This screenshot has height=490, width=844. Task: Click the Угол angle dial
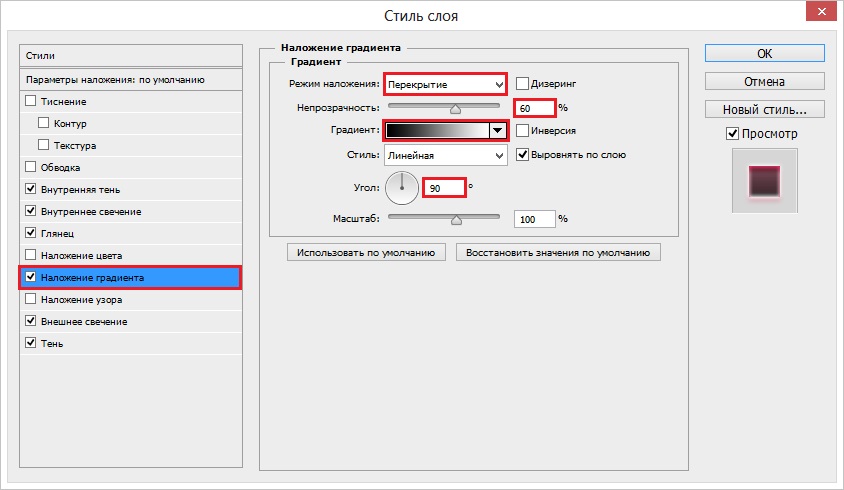(x=402, y=188)
